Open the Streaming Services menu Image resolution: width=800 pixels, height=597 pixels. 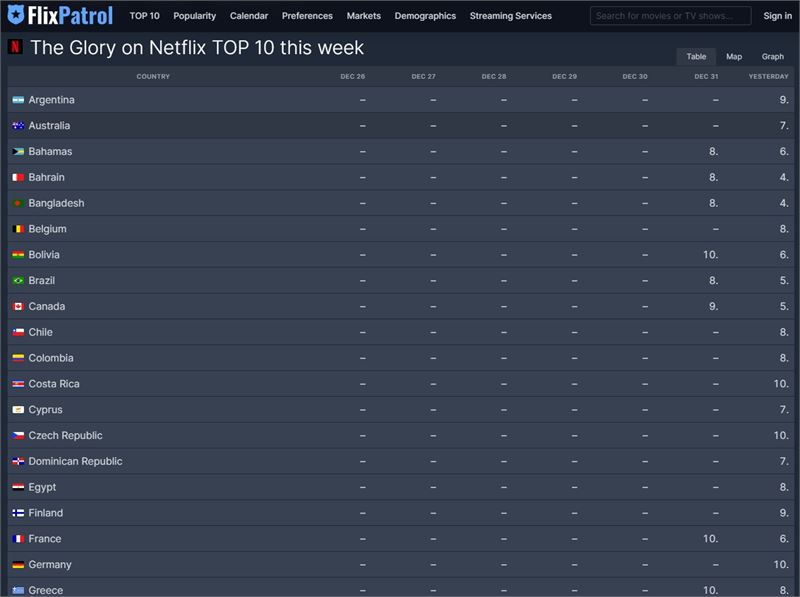point(511,16)
